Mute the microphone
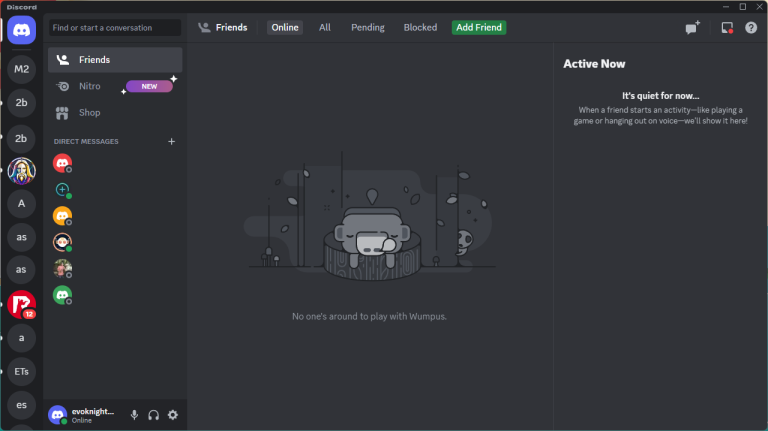Screen dimensions: 768x431 tap(134, 415)
